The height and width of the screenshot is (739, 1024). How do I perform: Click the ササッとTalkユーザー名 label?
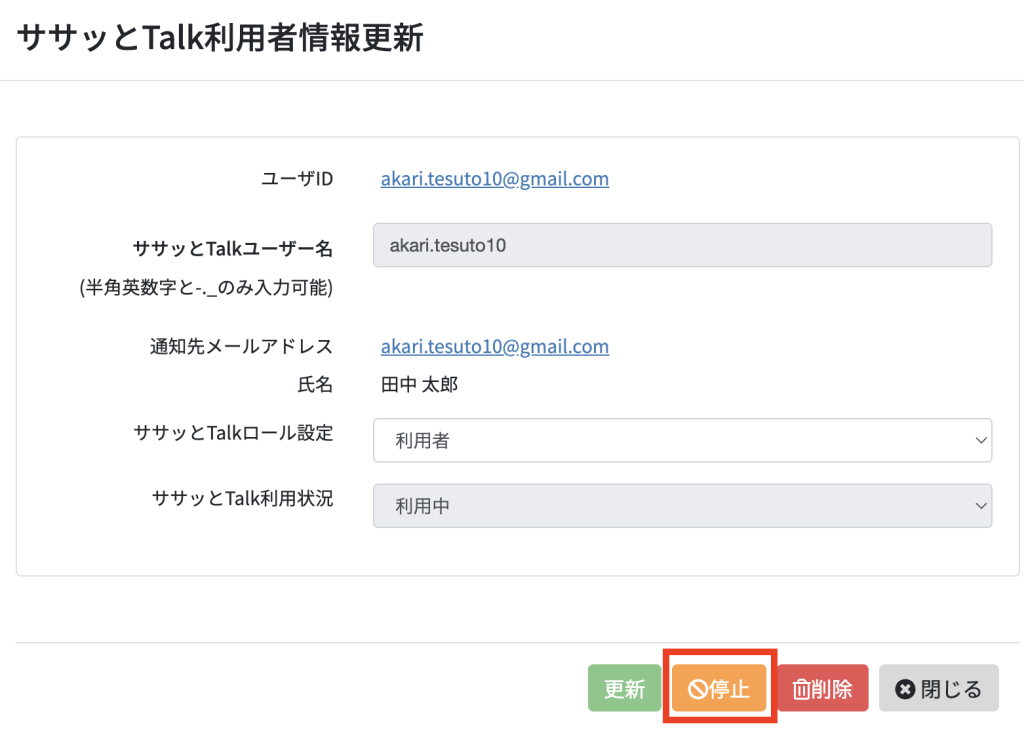(233, 248)
